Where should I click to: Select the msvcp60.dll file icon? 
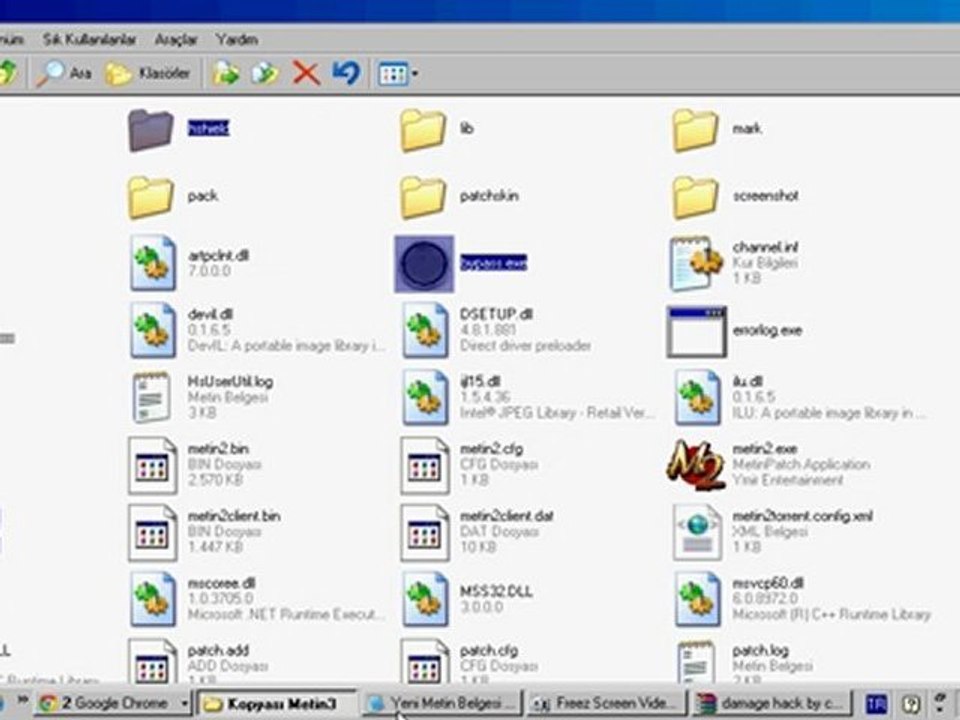point(697,600)
